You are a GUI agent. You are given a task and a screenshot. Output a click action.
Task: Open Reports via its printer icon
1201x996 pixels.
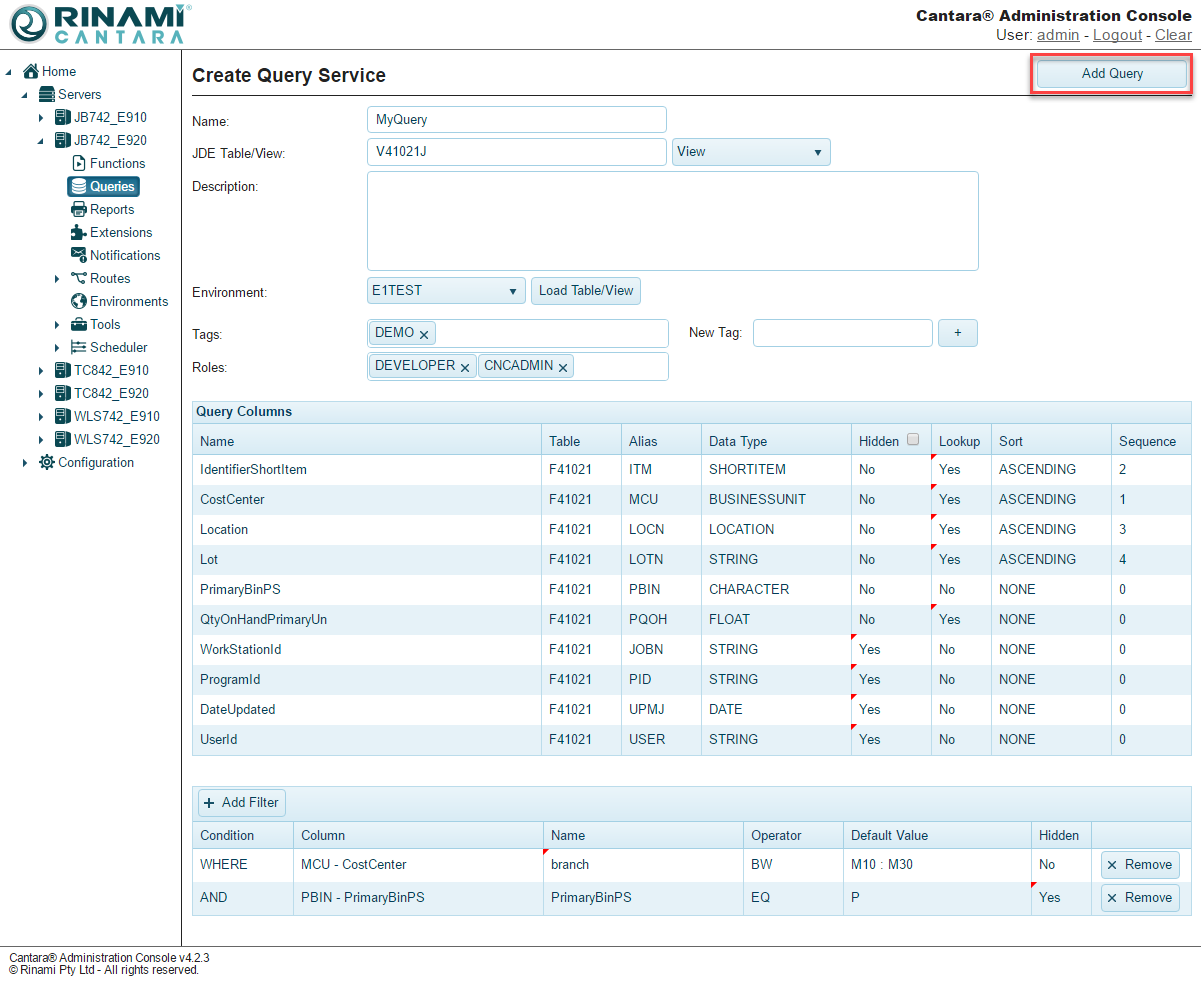(x=79, y=209)
